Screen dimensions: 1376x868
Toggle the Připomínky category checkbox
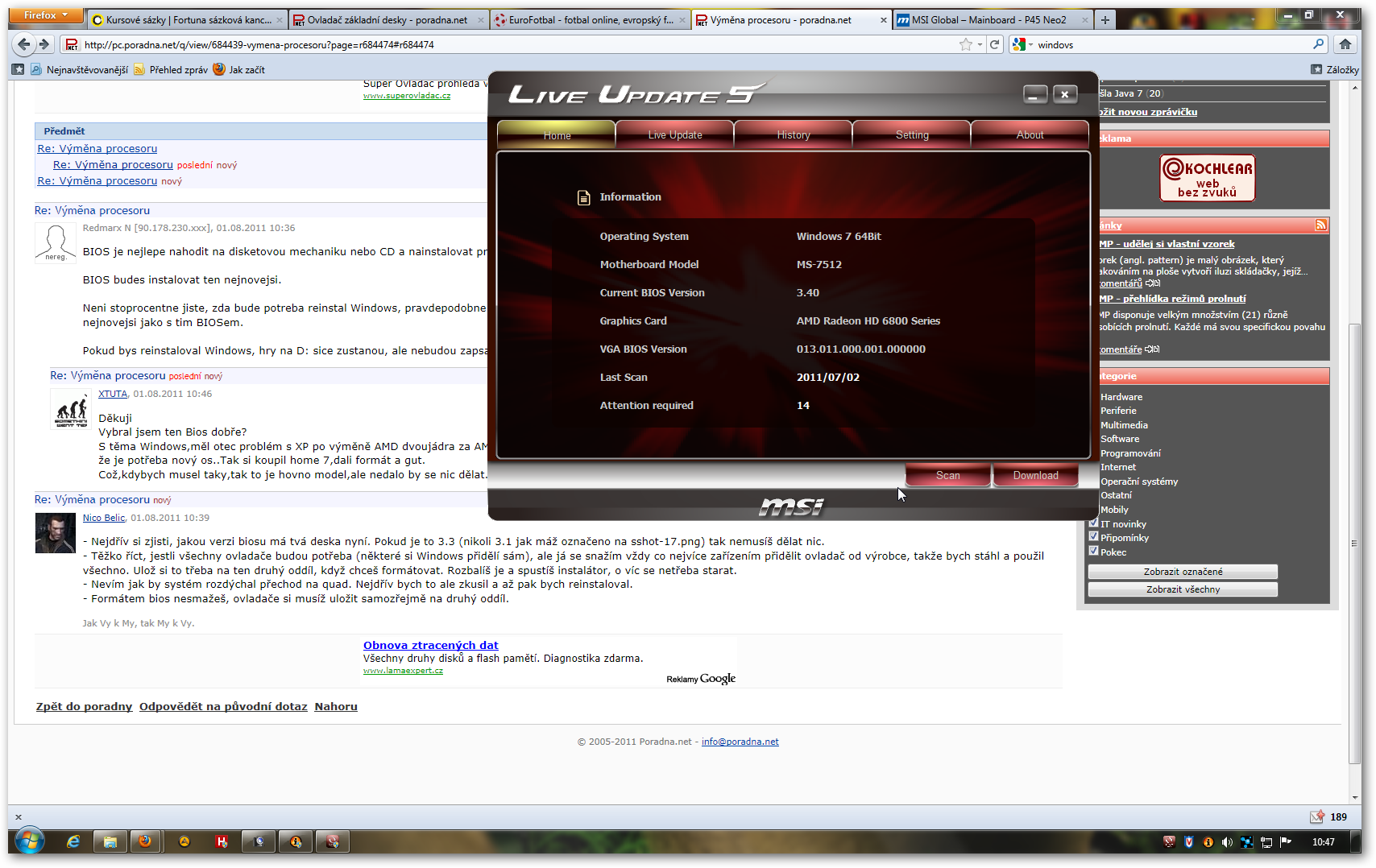[x=1093, y=537]
